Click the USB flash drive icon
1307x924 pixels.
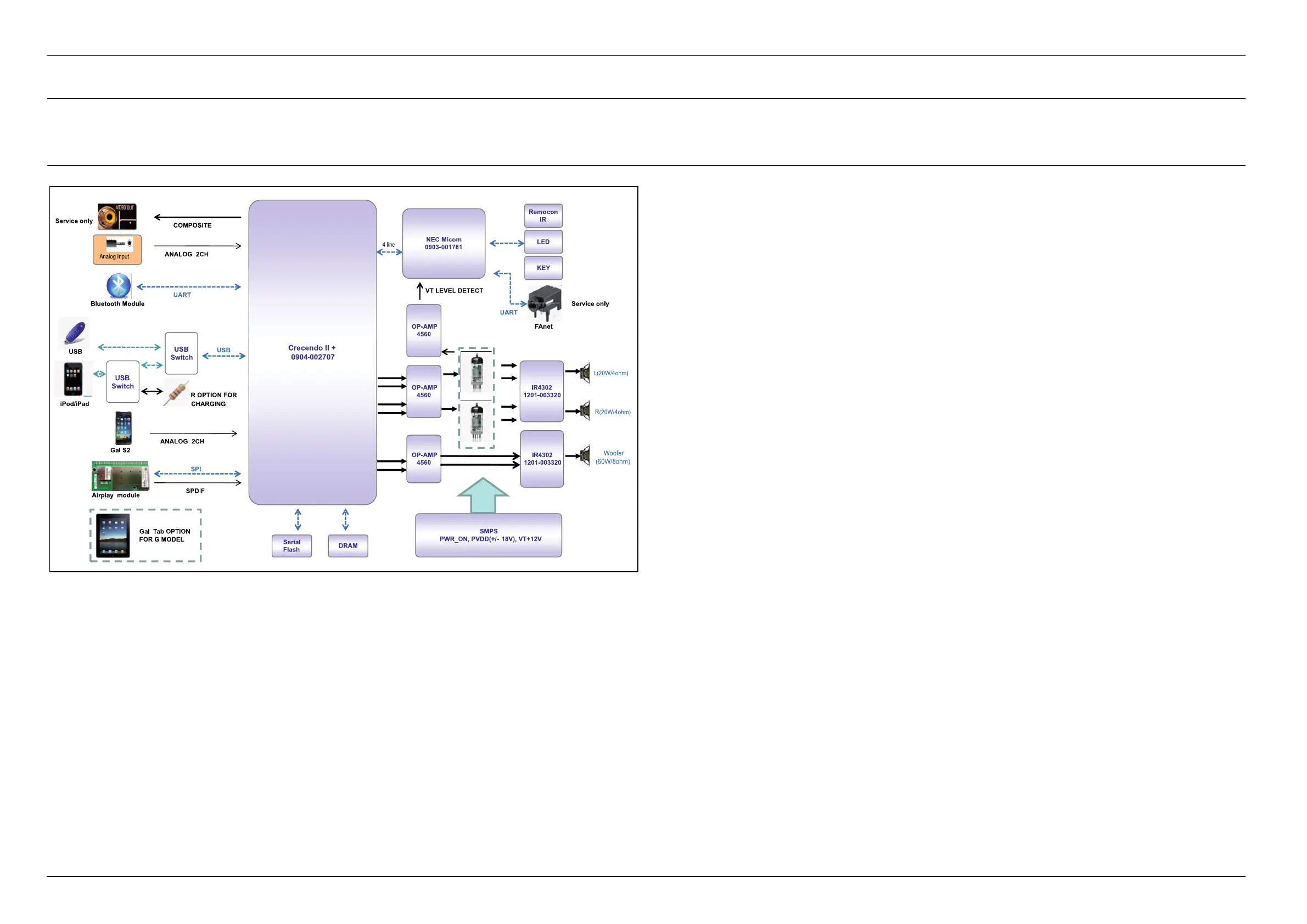click(x=75, y=333)
